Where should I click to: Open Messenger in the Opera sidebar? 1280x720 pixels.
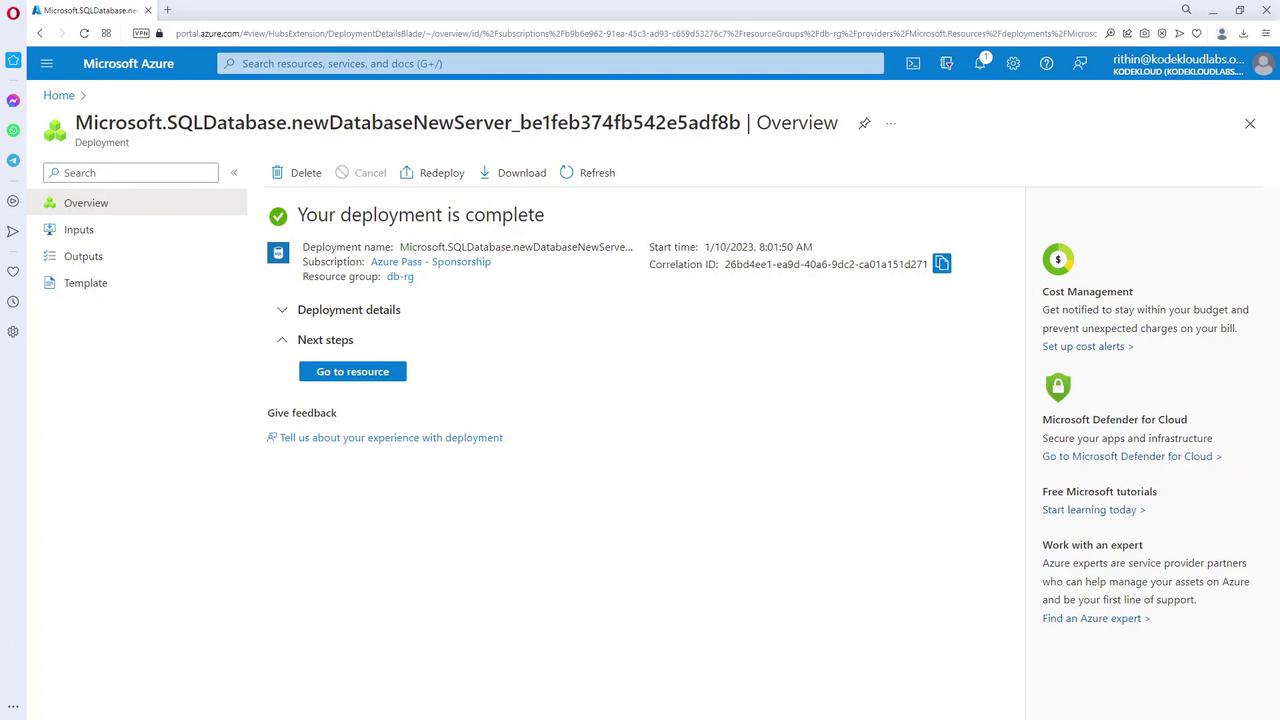click(x=13, y=101)
